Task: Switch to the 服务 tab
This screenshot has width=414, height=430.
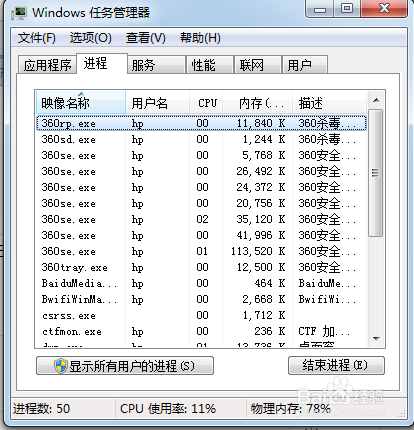Action: click(x=156, y=65)
